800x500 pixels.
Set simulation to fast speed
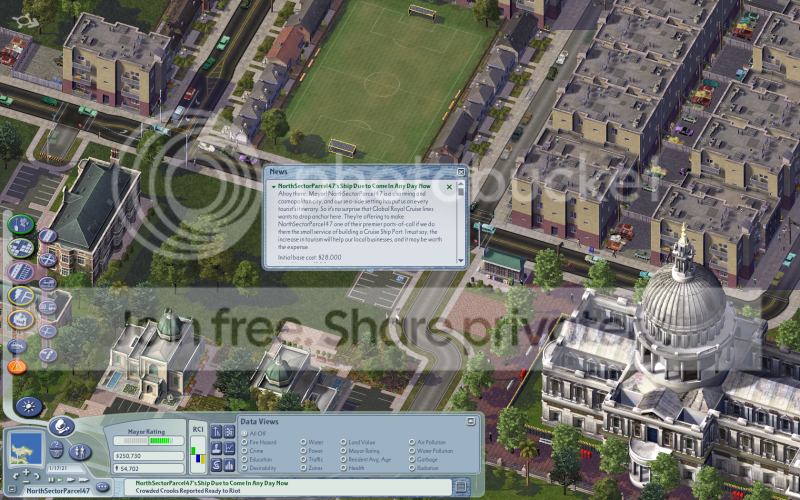click(x=70, y=480)
